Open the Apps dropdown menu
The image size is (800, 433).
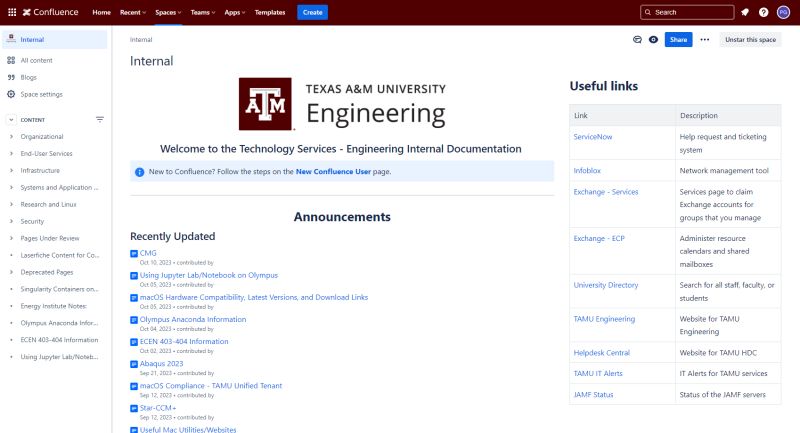click(235, 12)
